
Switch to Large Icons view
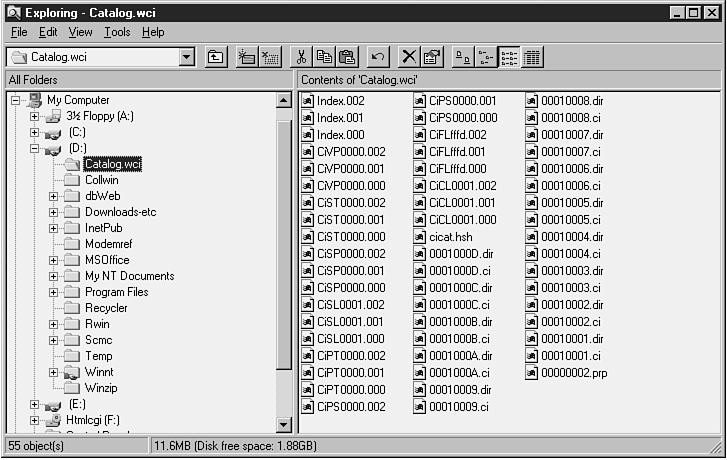462,57
